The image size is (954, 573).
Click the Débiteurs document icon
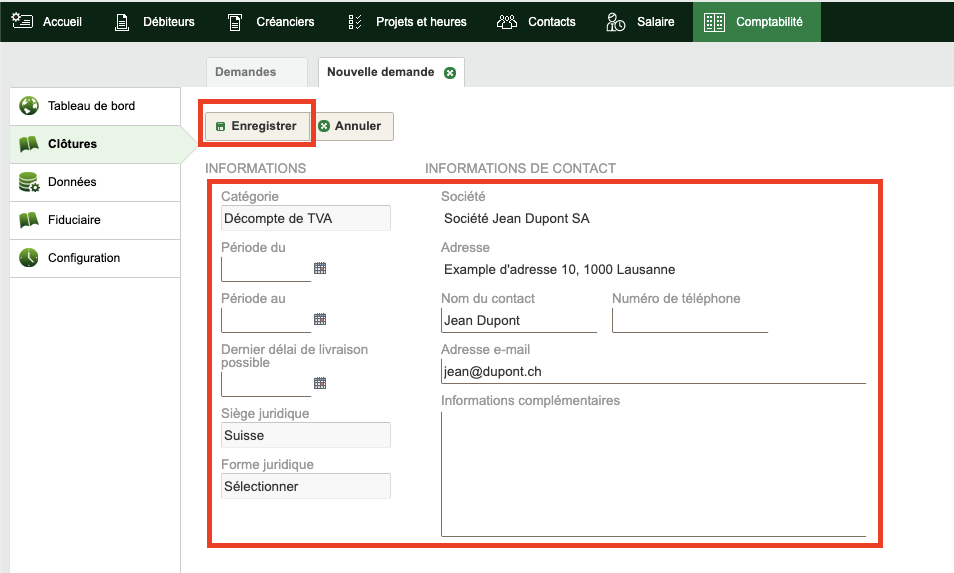(x=122, y=22)
